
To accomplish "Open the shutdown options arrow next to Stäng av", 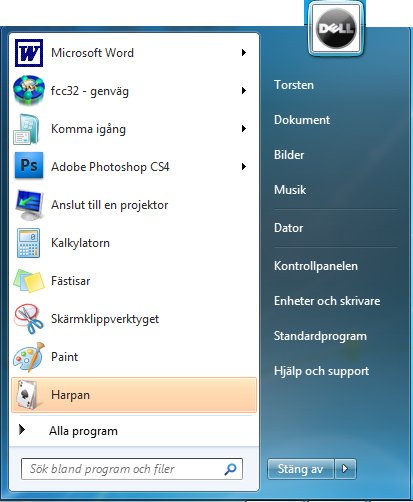I will 345,469.
